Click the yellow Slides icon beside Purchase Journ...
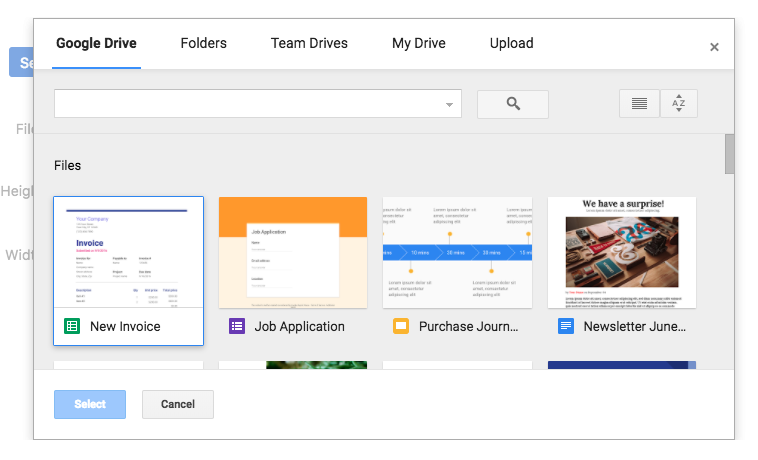 click(401, 326)
